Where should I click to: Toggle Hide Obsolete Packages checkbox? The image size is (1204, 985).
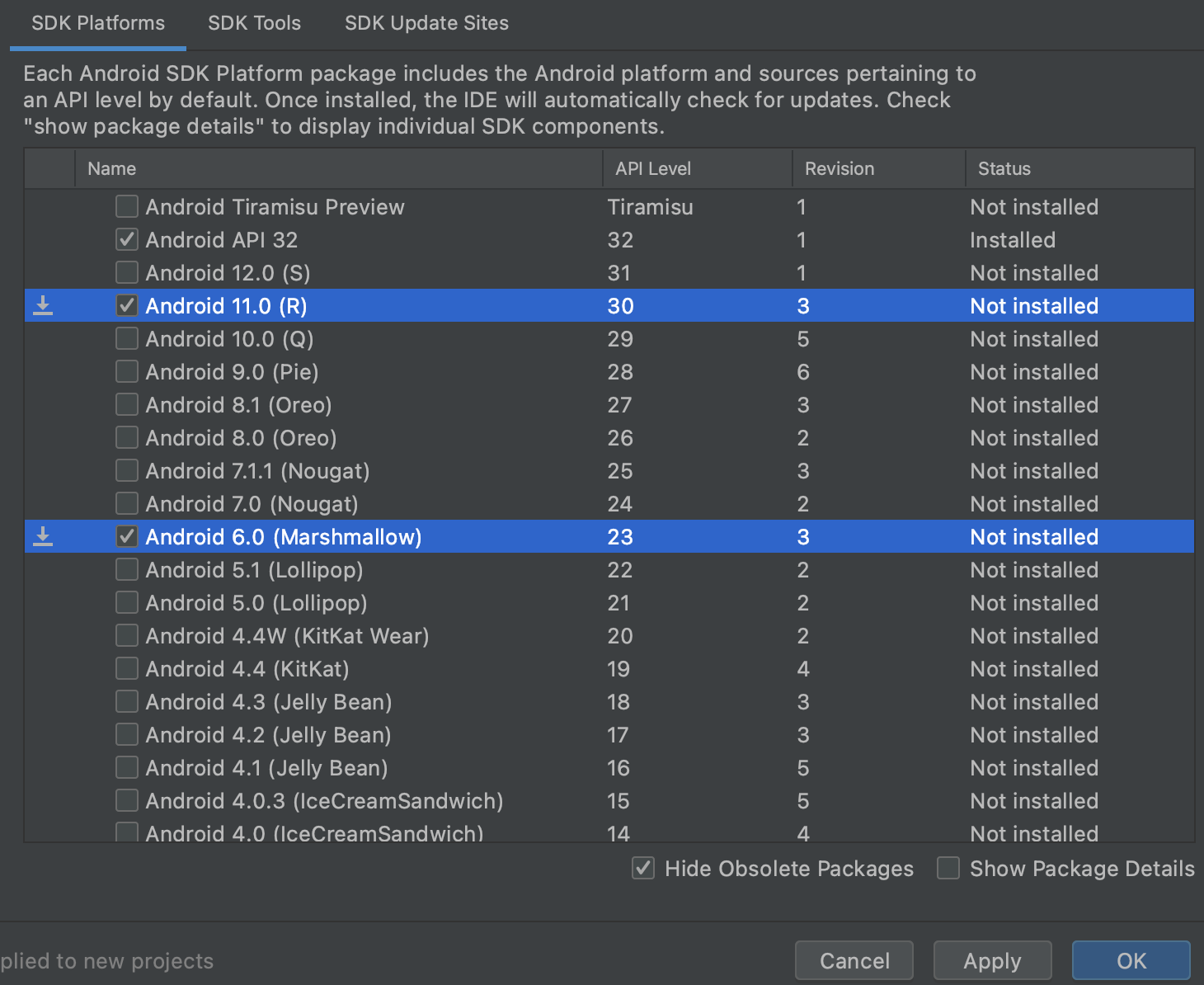point(643,868)
